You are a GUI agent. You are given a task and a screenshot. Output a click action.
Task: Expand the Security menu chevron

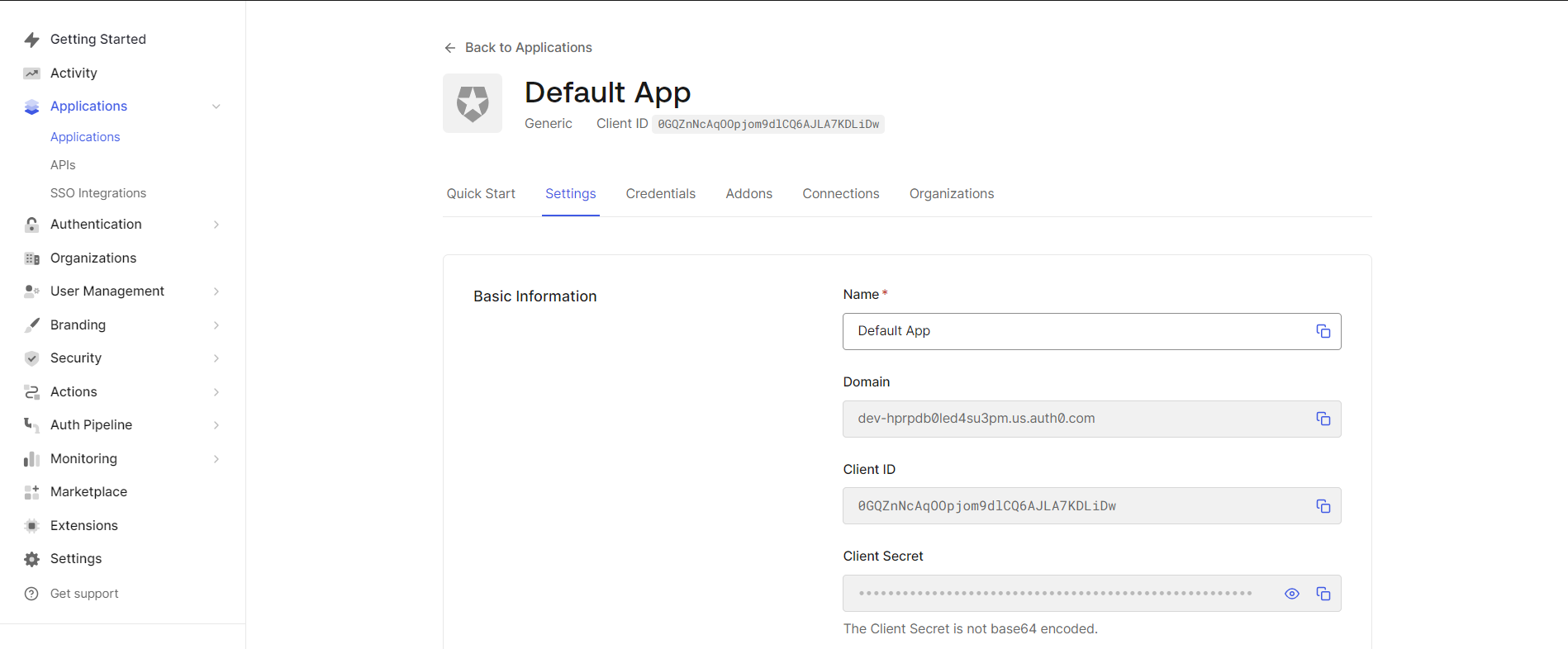pos(216,358)
